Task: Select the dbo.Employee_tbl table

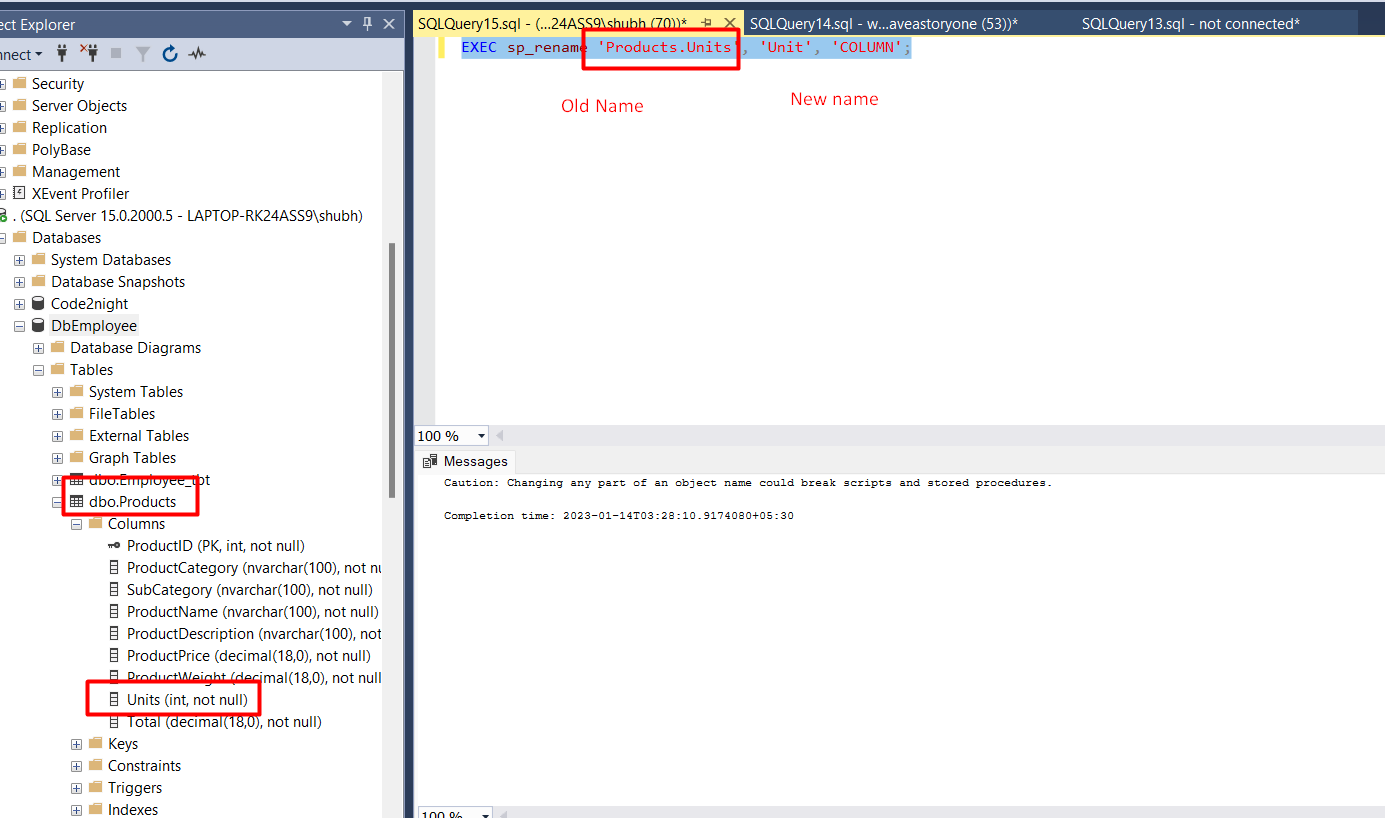Action: click(149, 480)
